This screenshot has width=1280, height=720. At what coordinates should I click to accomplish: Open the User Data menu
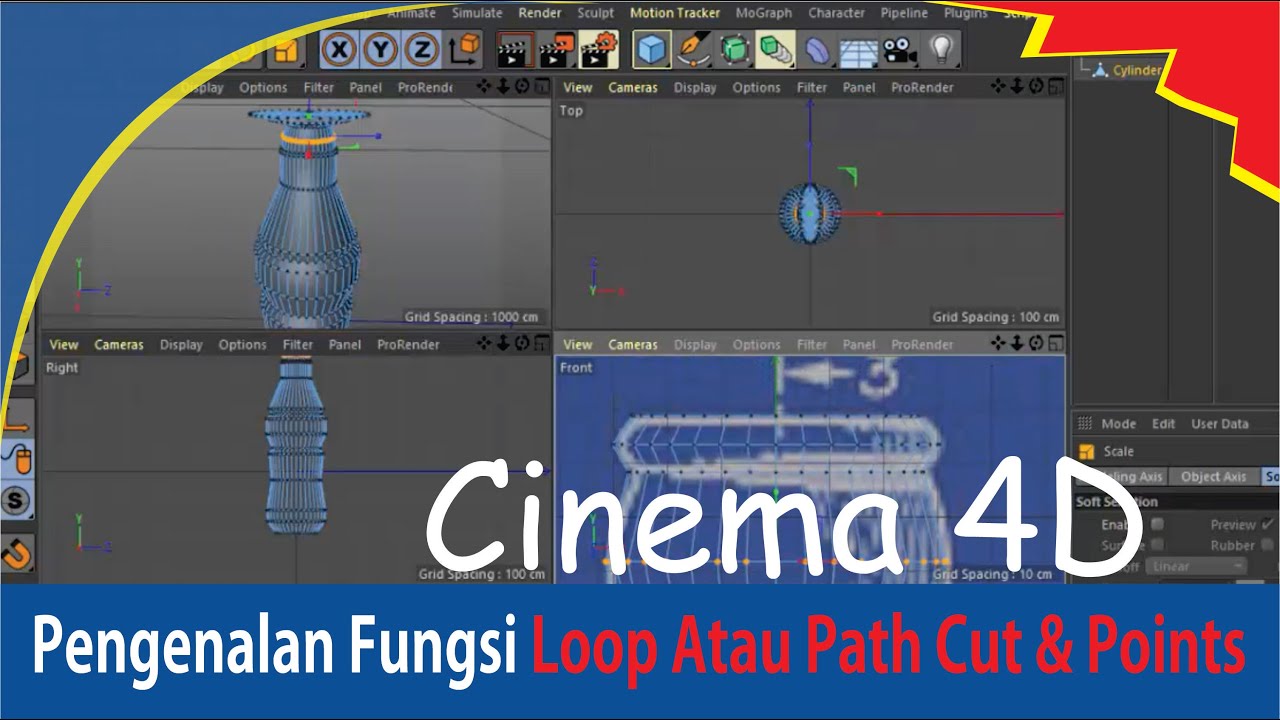coord(1220,423)
